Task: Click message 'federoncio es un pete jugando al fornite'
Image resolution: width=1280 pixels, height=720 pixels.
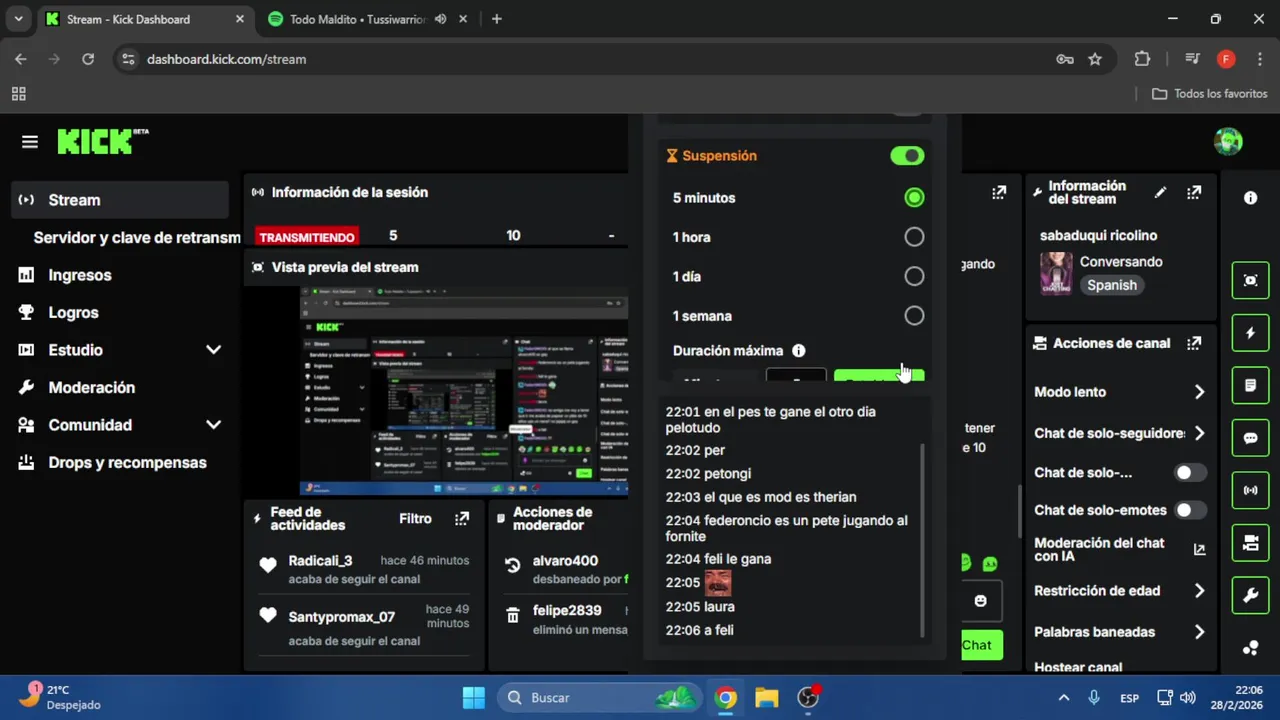Action: [x=787, y=528]
